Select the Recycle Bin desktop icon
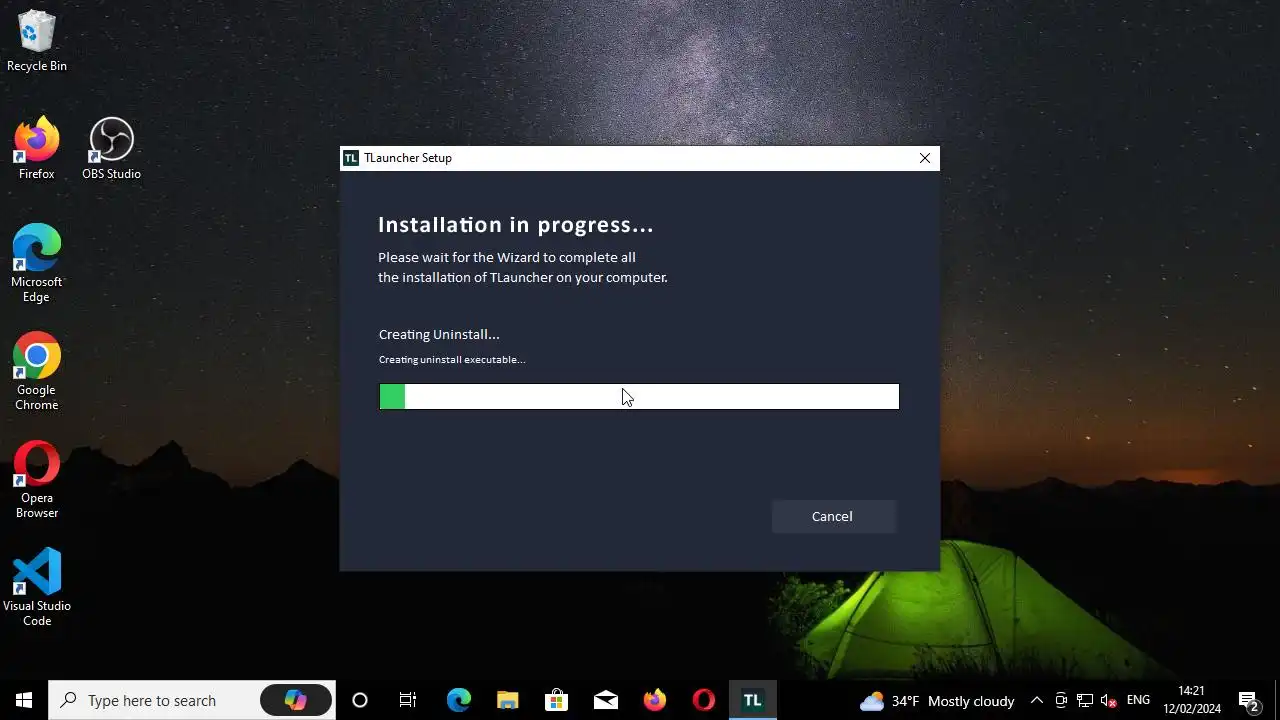The image size is (1280, 720). 37,41
